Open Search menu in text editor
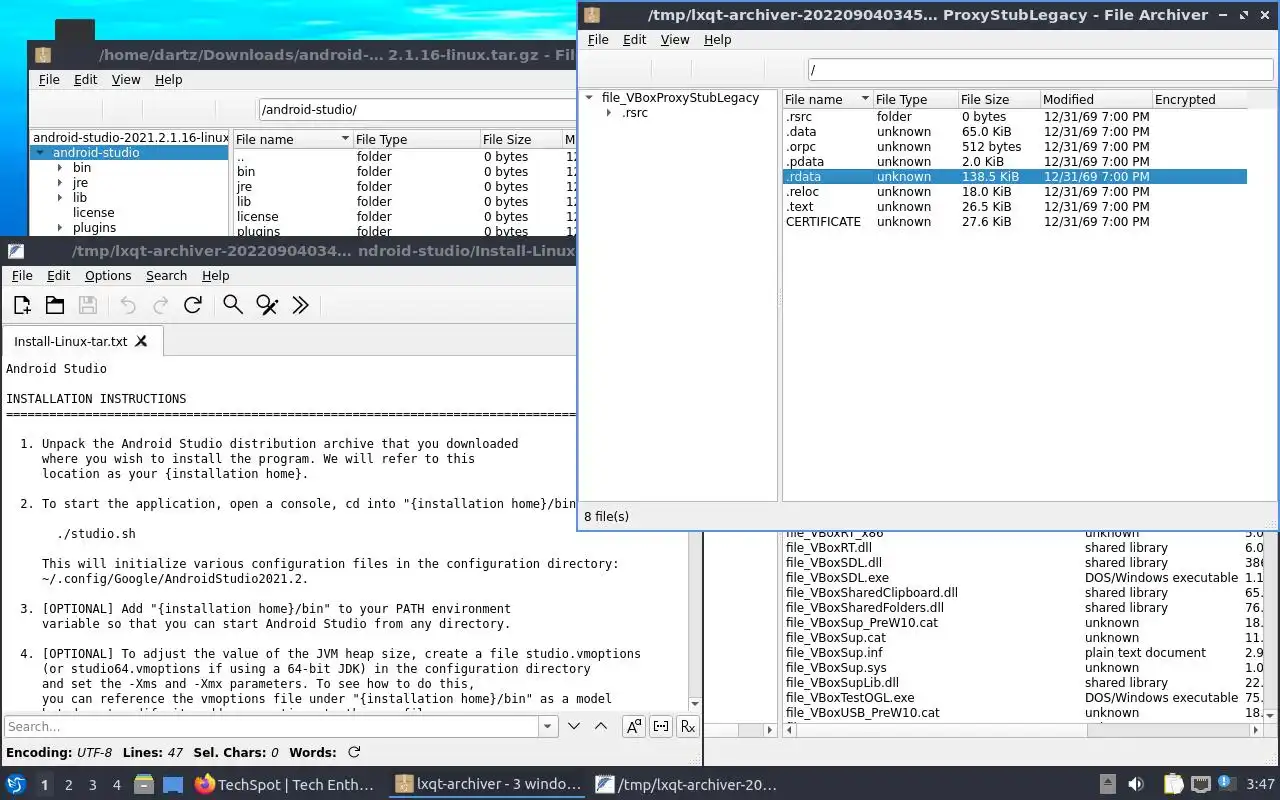Image resolution: width=1280 pixels, height=800 pixels. 166,276
